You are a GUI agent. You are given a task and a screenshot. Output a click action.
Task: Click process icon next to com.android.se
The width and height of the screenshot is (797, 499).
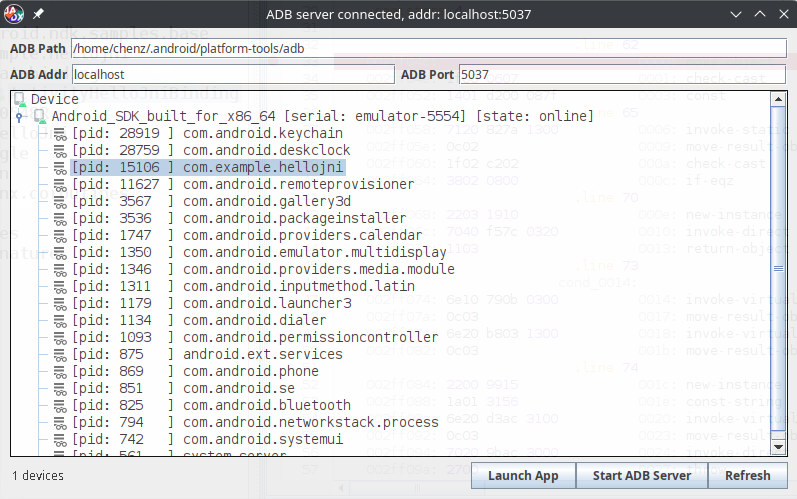60,389
